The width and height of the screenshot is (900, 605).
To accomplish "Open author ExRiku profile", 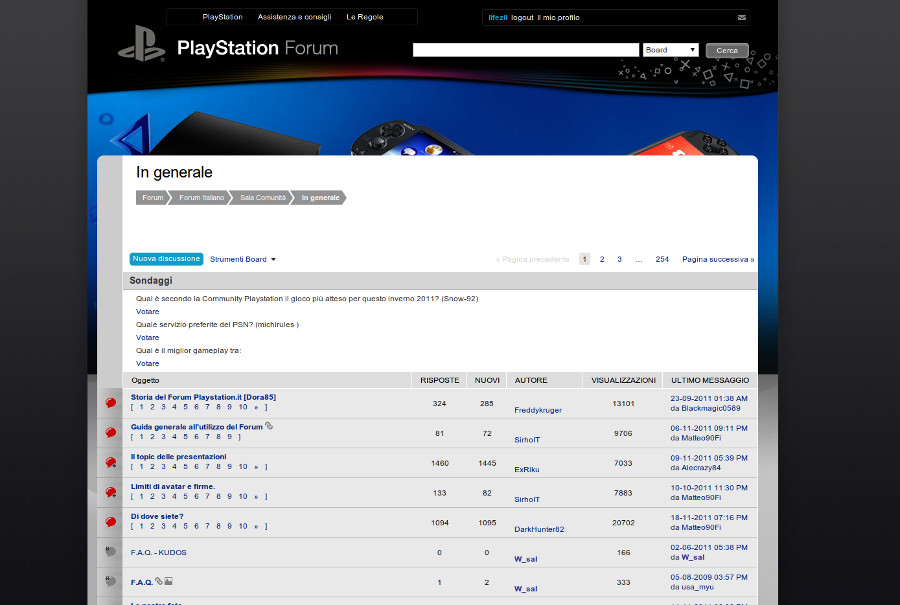I will [527, 470].
